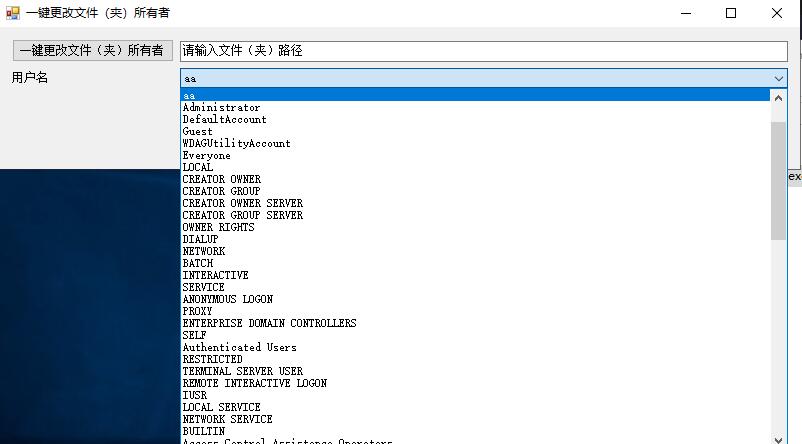Click scroll up arrow of dropdown list

778,96
